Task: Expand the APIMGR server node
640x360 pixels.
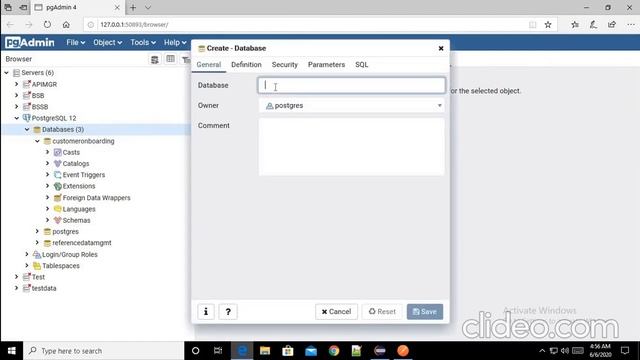Action: coord(16,84)
